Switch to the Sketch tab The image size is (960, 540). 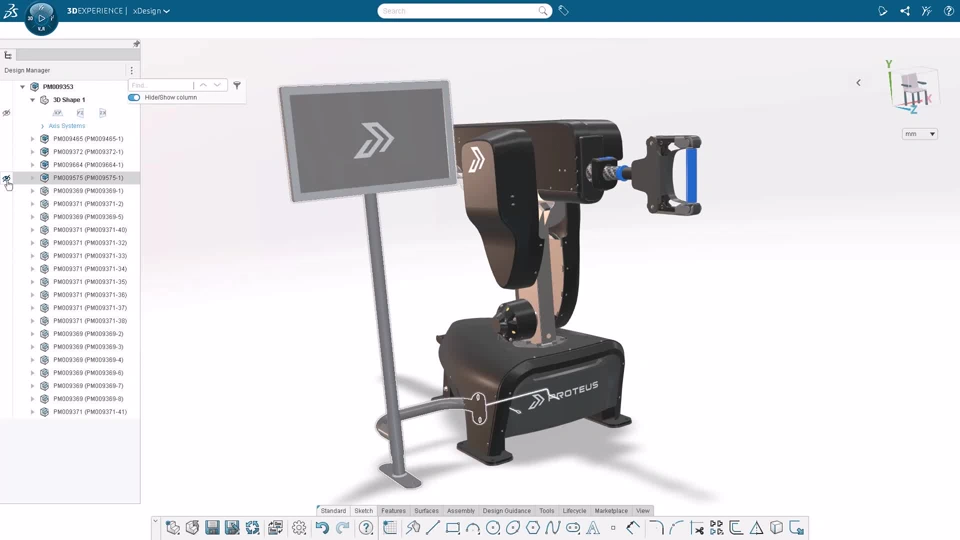coord(364,511)
